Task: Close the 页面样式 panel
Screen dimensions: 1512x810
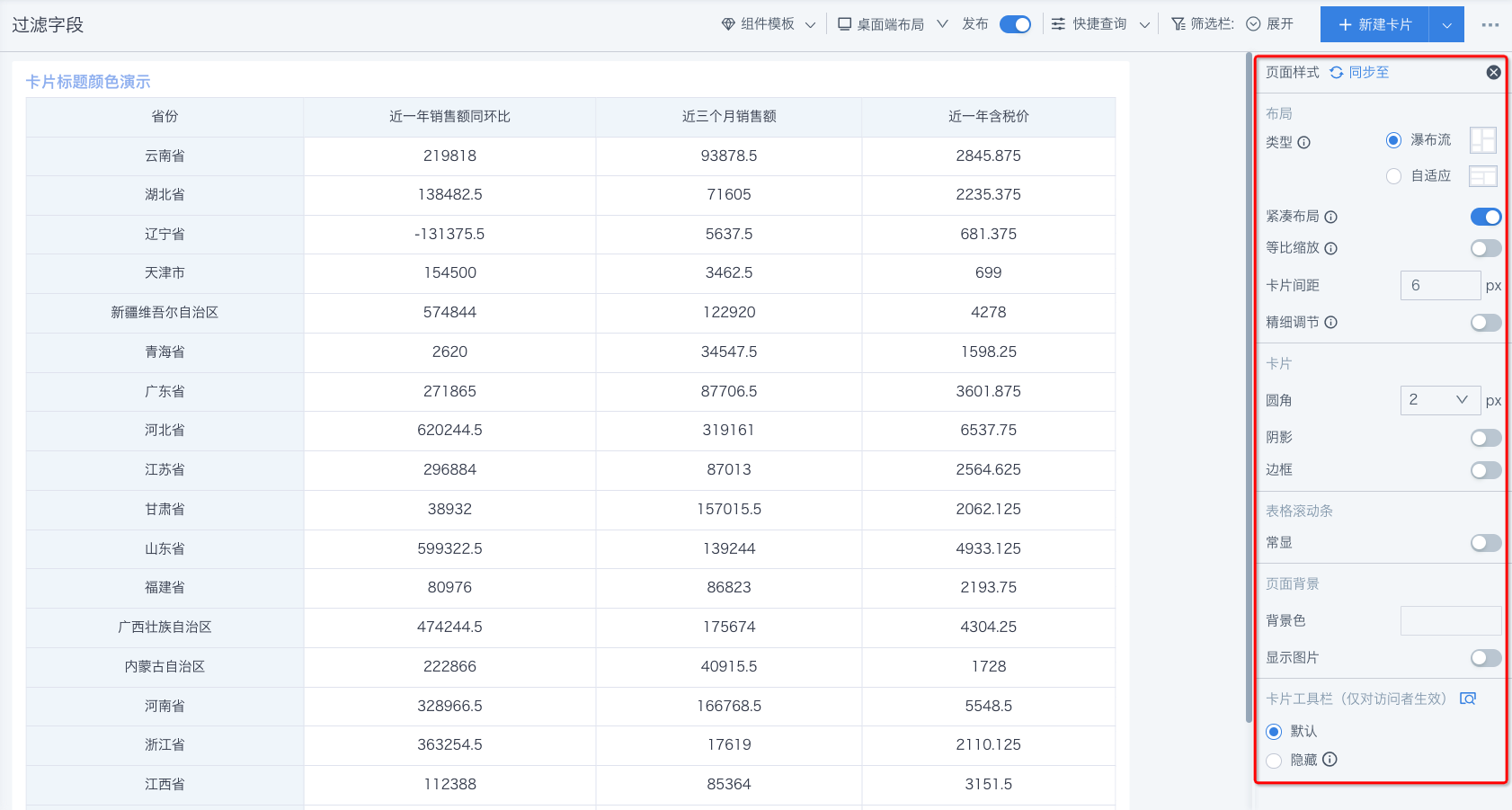Action: pyautogui.click(x=1493, y=73)
